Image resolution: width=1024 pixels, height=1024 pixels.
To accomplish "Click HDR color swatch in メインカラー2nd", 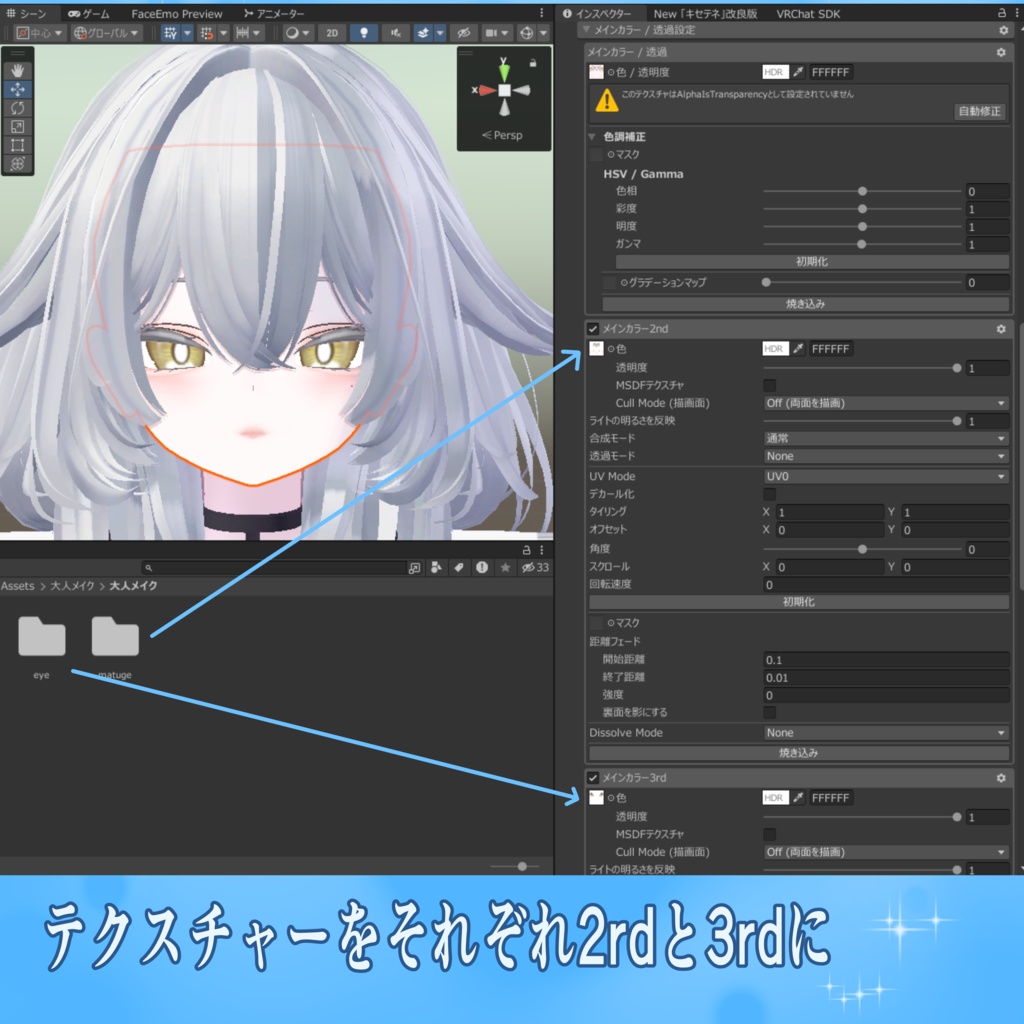I will tap(775, 349).
